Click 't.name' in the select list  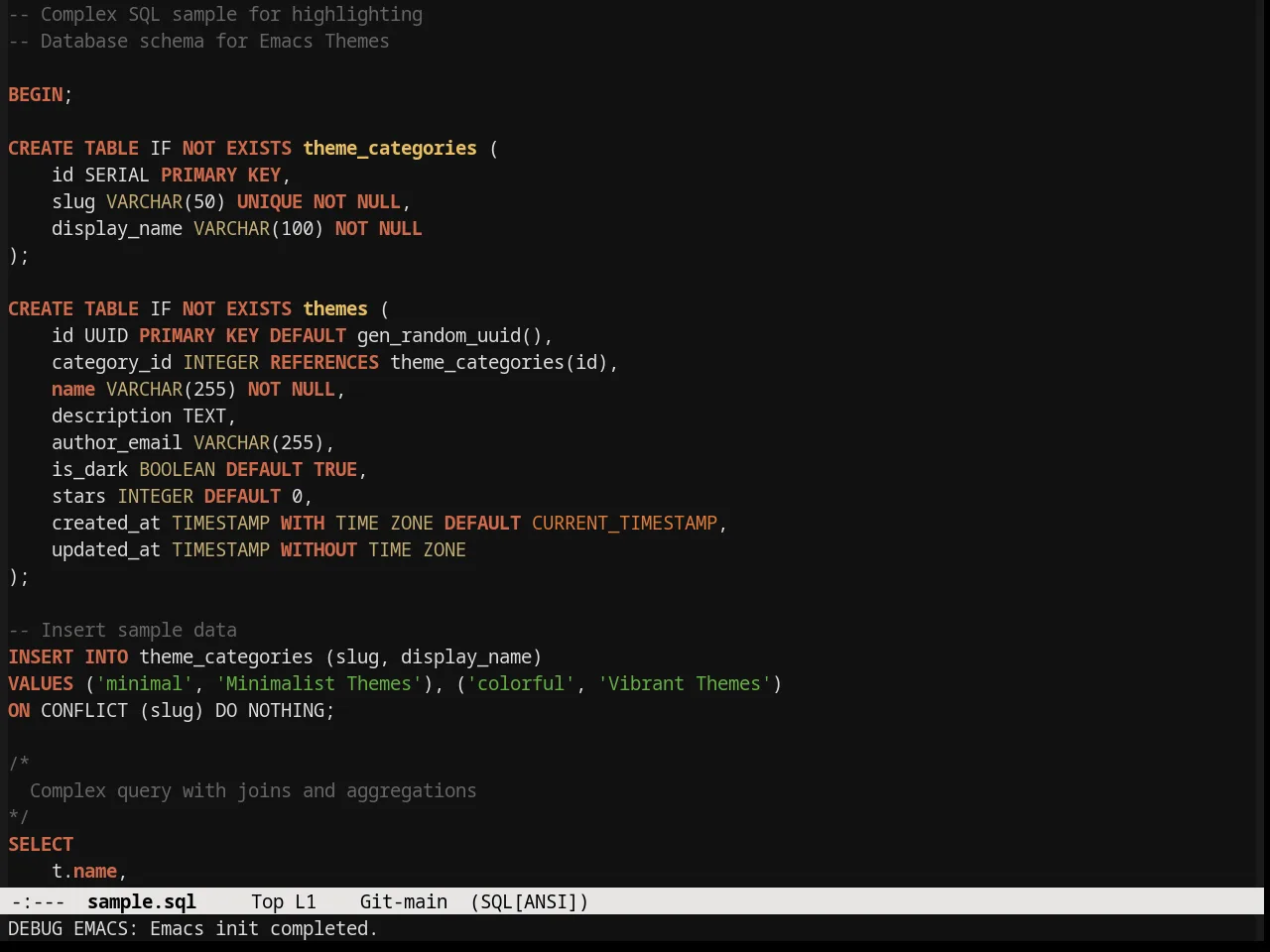(x=84, y=871)
